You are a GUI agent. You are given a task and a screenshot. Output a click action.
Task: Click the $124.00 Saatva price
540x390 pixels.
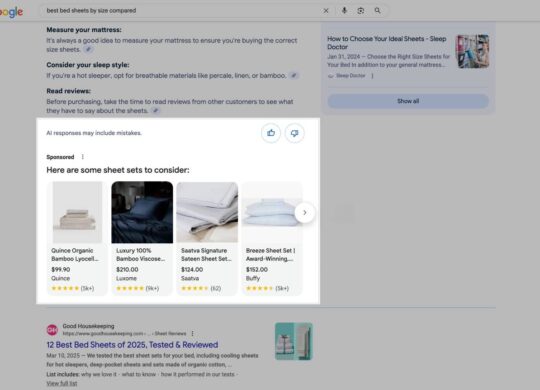[192, 269]
